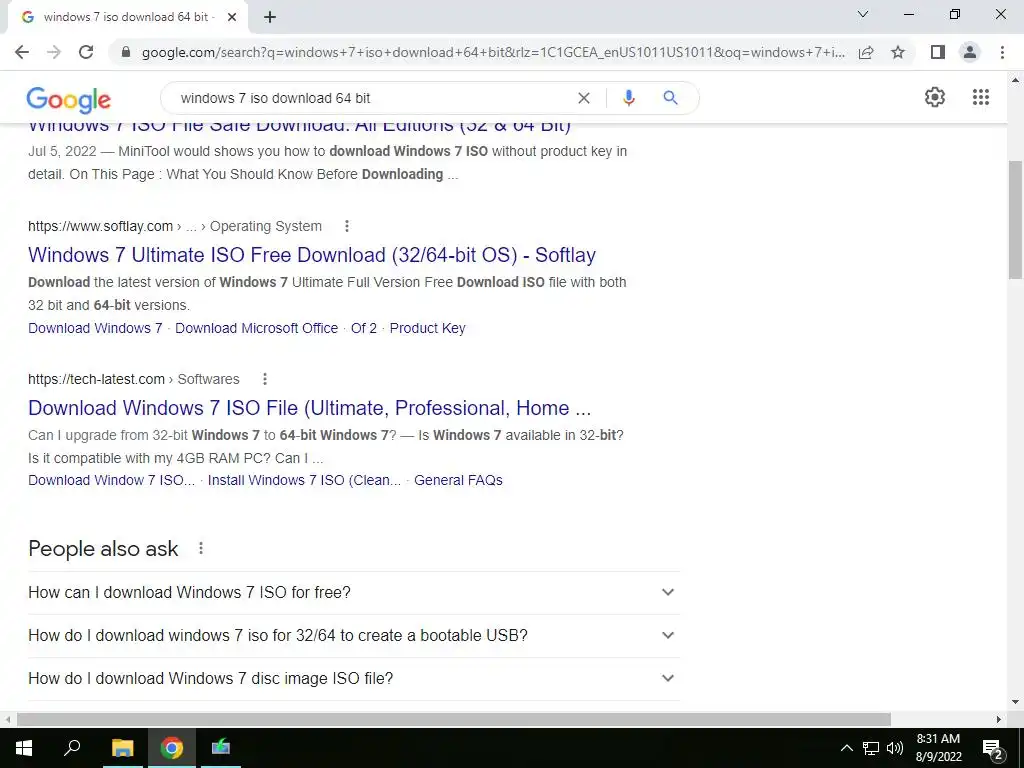Open network status tray icon
The image size is (1024, 768).
tap(871, 748)
